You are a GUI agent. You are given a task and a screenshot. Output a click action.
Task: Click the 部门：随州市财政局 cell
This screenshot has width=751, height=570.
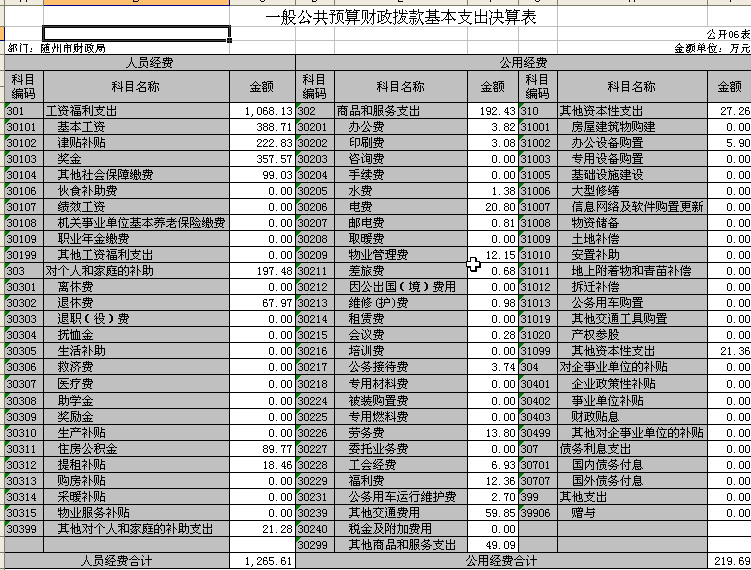pos(60,48)
